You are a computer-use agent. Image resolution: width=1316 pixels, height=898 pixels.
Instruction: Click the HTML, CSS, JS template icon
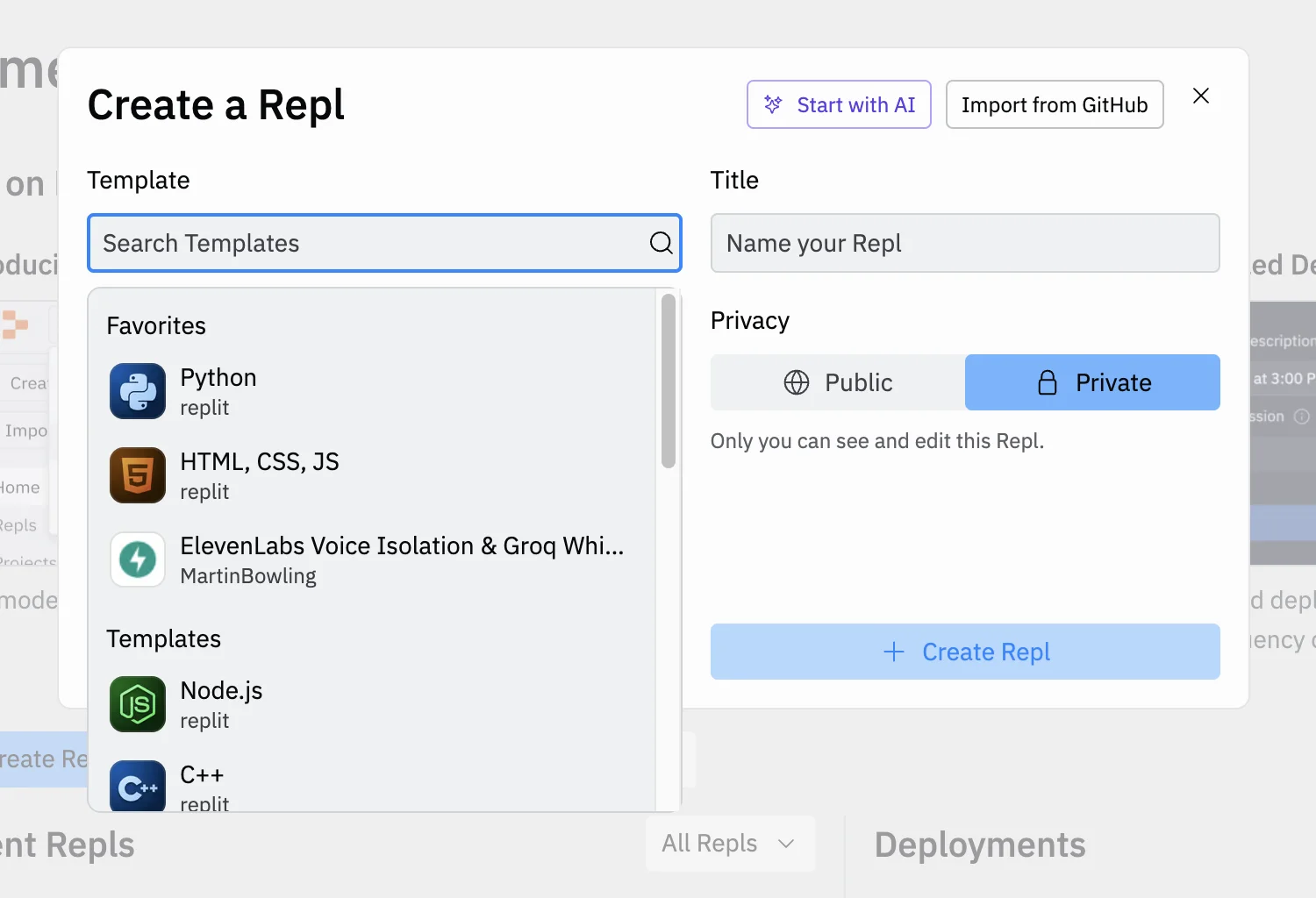[x=138, y=475]
